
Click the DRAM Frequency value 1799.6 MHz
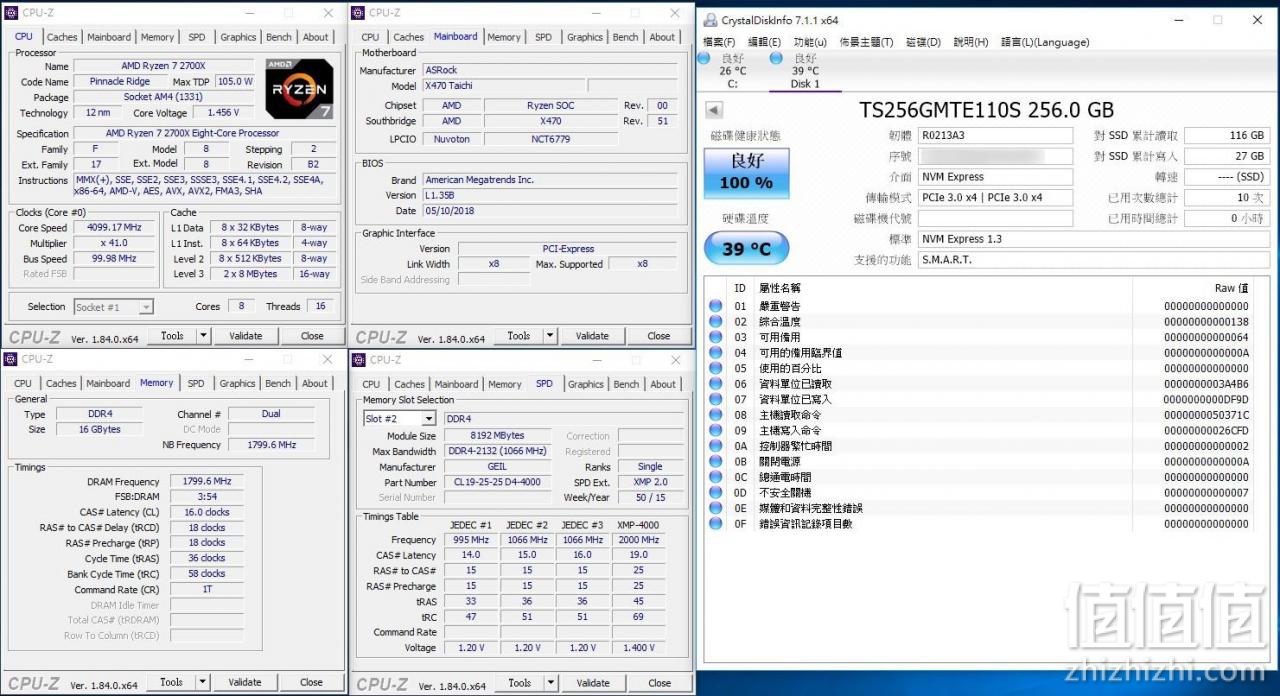[207, 481]
